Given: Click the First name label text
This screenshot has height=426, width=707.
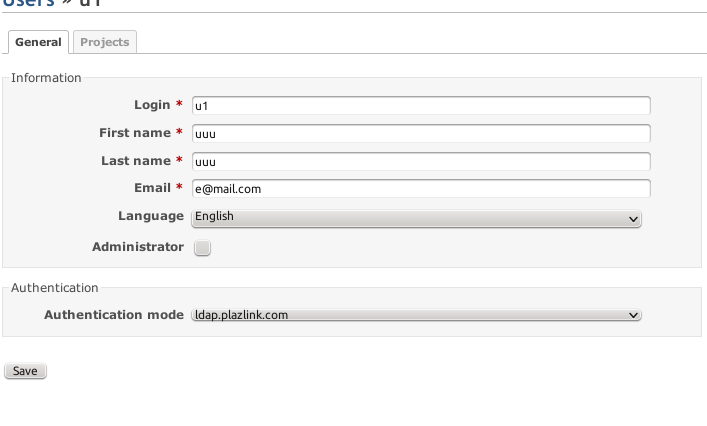Looking at the screenshot, I should click(x=135, y=133).
